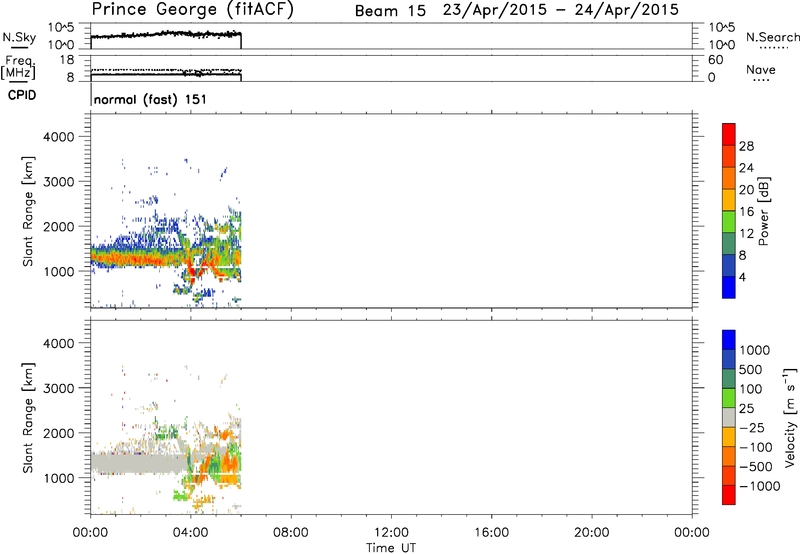Screen dimensions: 800x554
Task: Click the "N.Search" legend label
Action: [772, 37]
